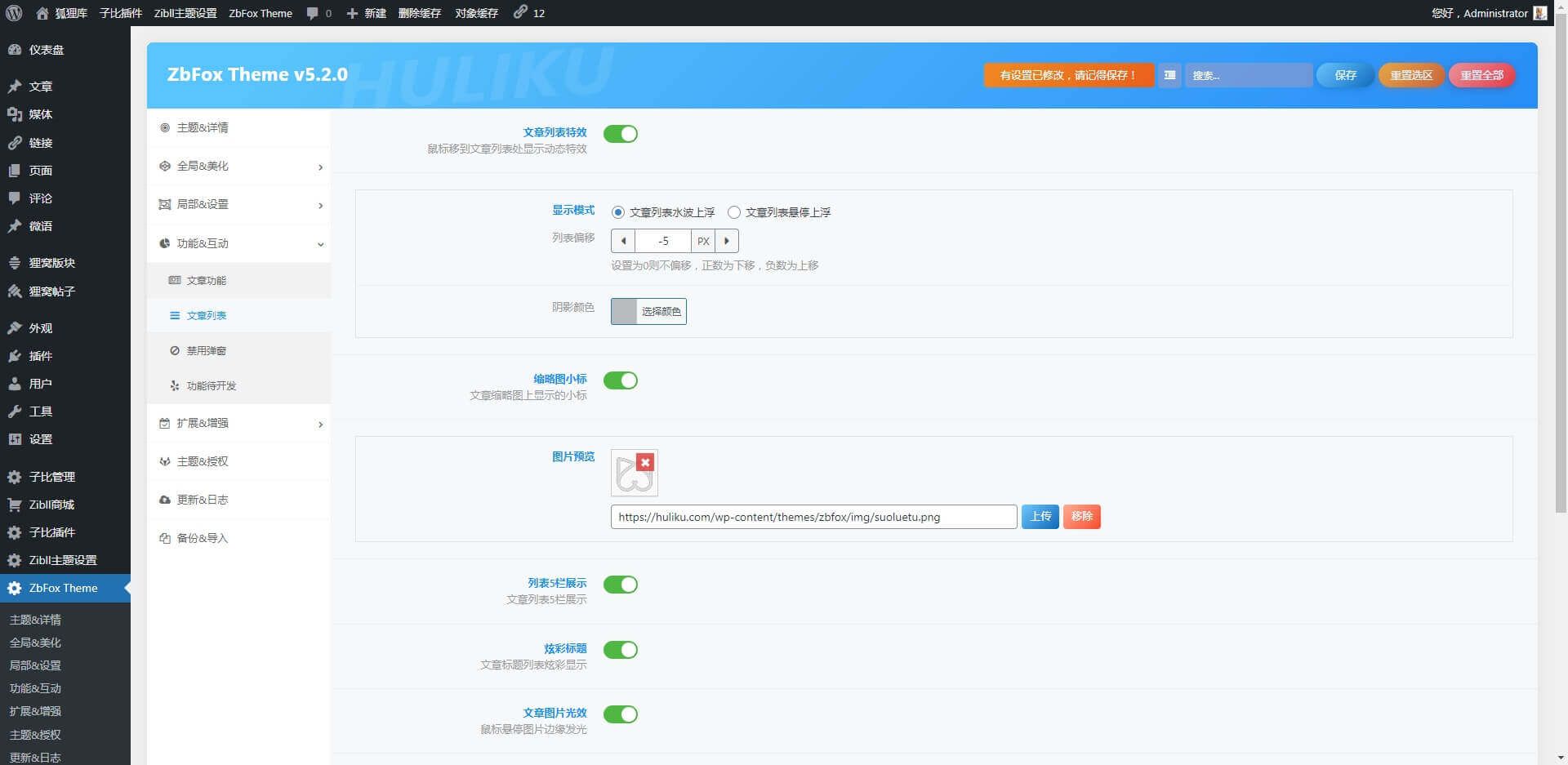
Task: Open the 仪表盘 dashboard icon in sidebar
Action: [x=15, y=50]
